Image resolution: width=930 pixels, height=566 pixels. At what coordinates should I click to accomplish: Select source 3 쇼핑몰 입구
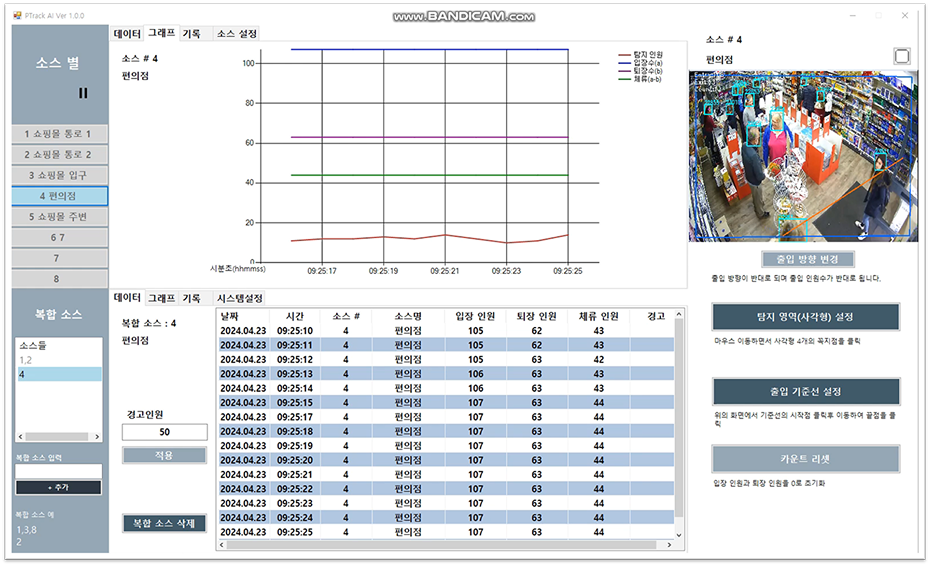point(59,176)
